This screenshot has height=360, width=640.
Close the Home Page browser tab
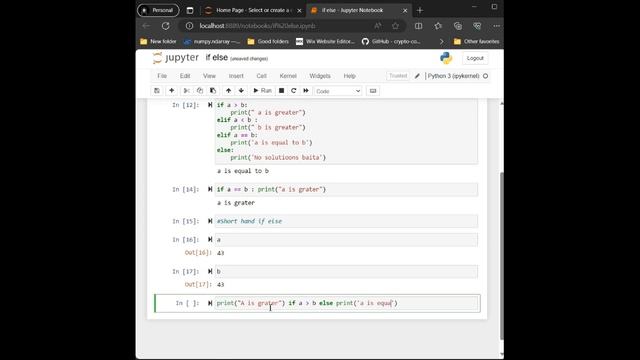point(299,11)
